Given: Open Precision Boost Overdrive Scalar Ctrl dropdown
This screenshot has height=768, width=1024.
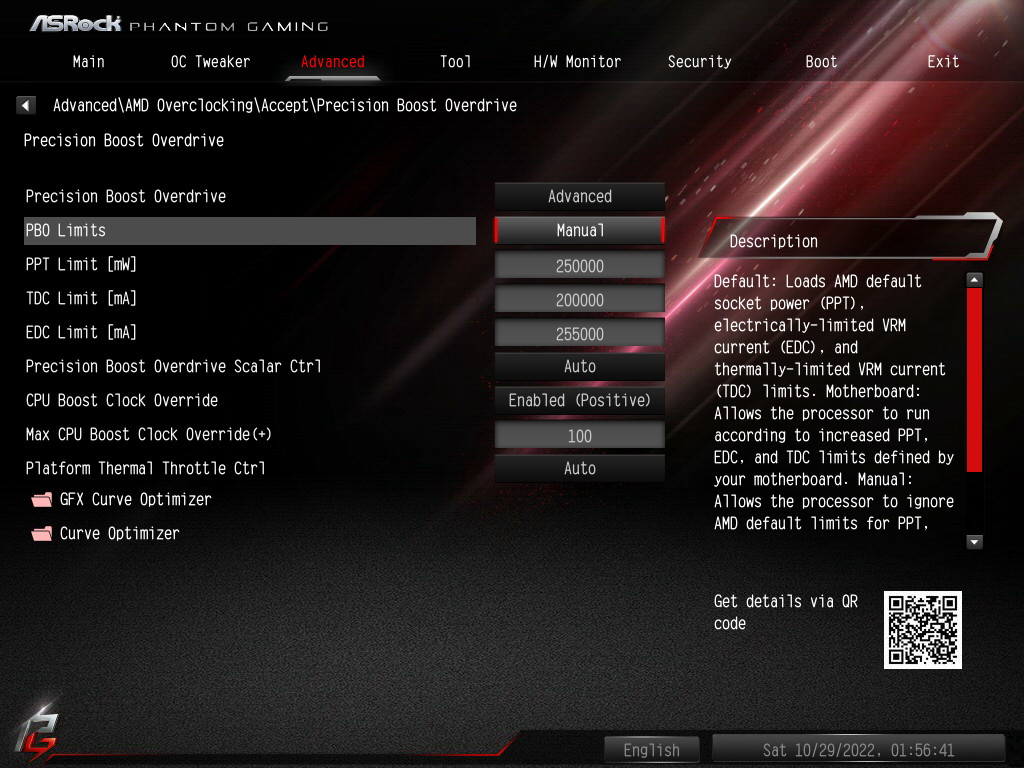Looking at the screenshot, I should point(580,366).
